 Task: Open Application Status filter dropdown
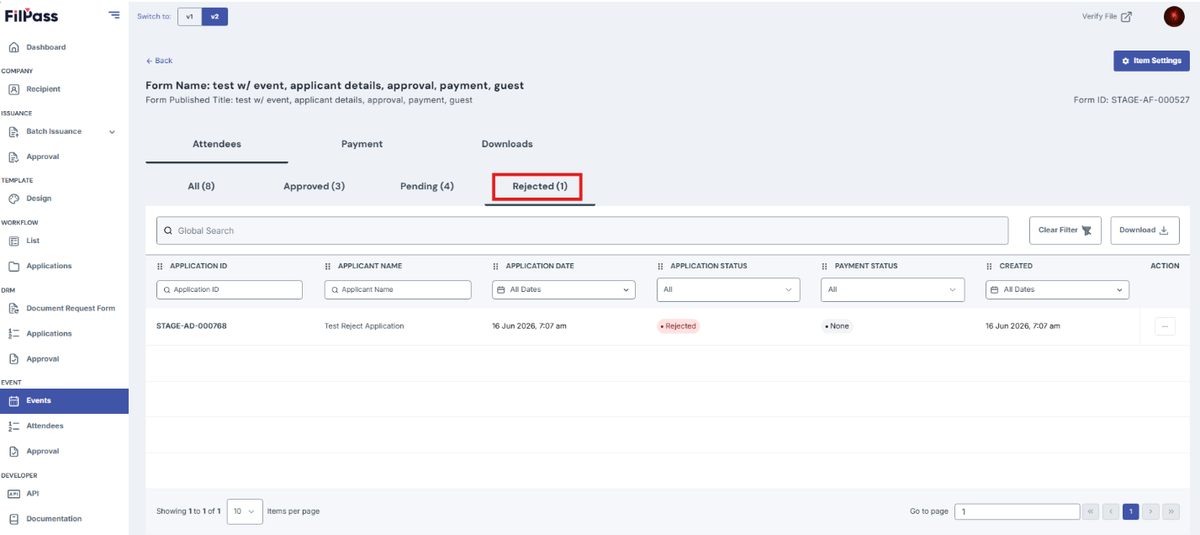[x=728, y=289]
